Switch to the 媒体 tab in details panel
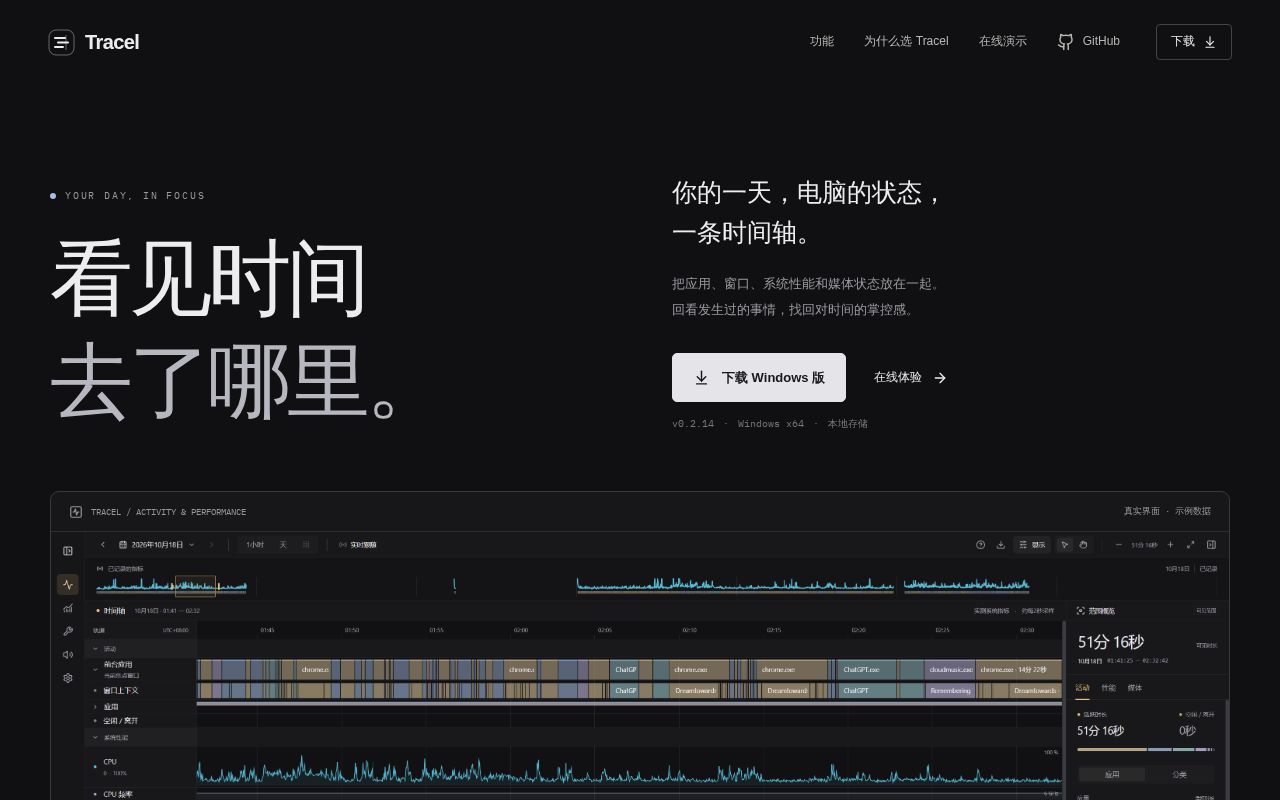The height and width of the screenshot is (800, 1280). (1134, 688)
